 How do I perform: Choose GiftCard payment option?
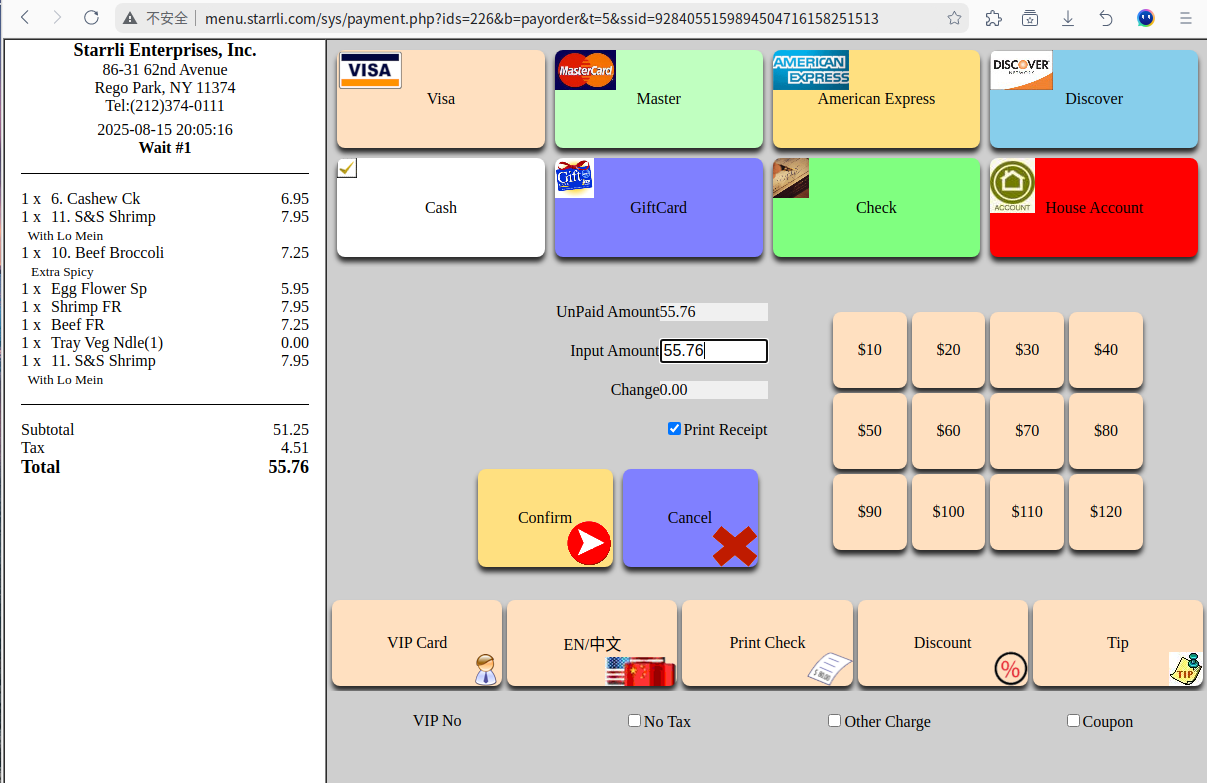pyautogui.click(x=658, y=208)
